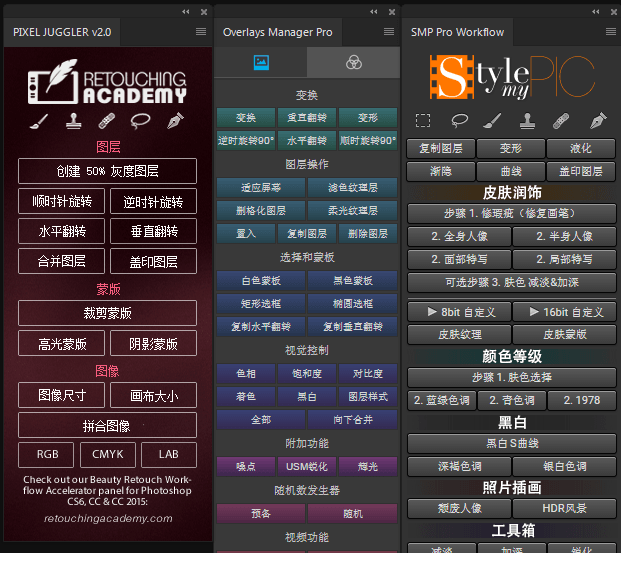621x576 pixels.
Task: Click 2. 1978 color grade button
Action: [582, 401]
